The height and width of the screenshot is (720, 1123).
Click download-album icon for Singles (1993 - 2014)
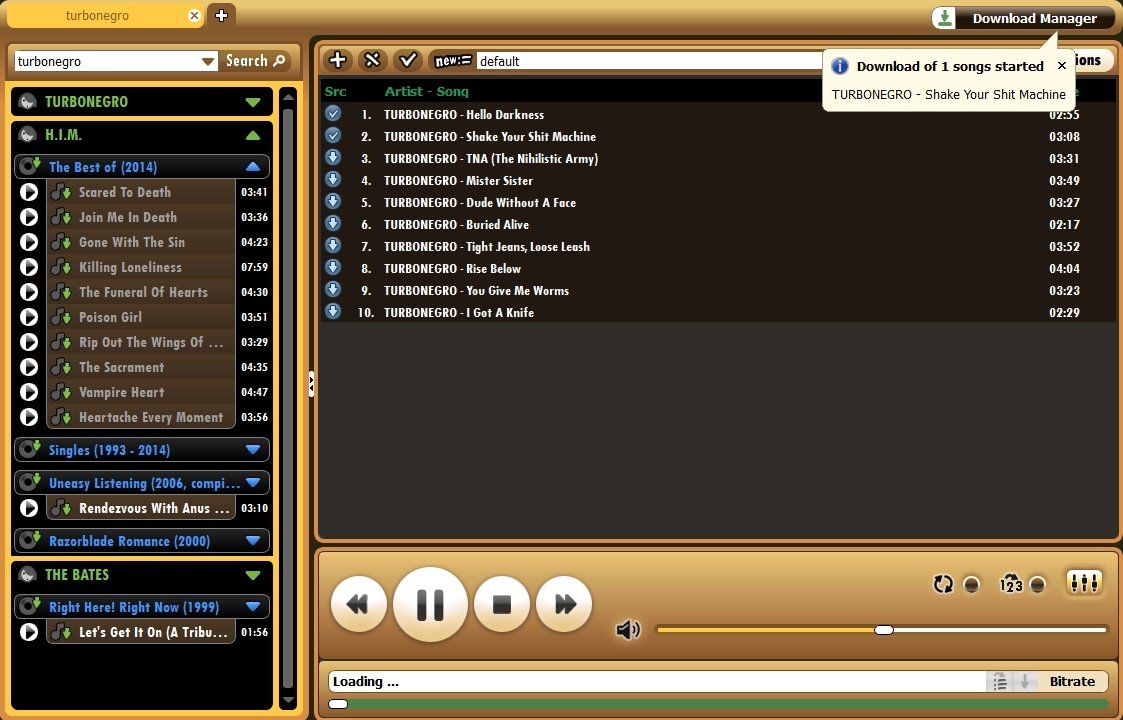click(30, 449)
